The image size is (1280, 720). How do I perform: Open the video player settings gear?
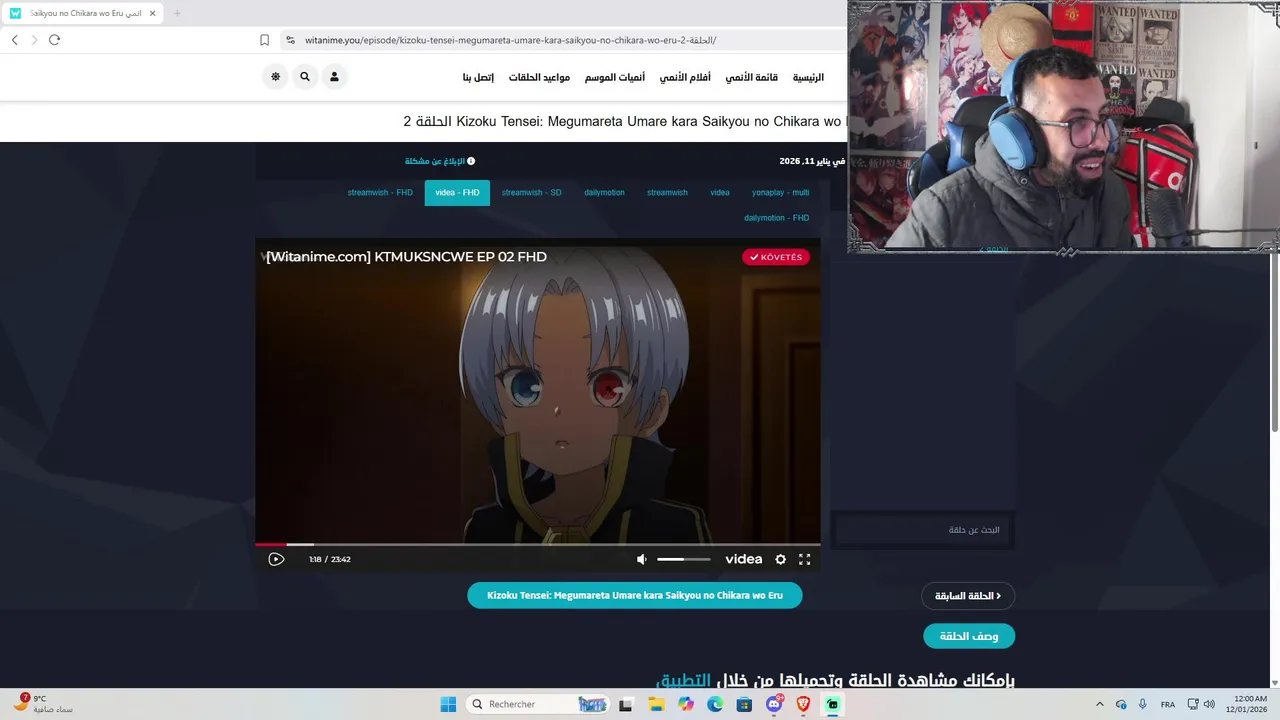coord(780,559)
